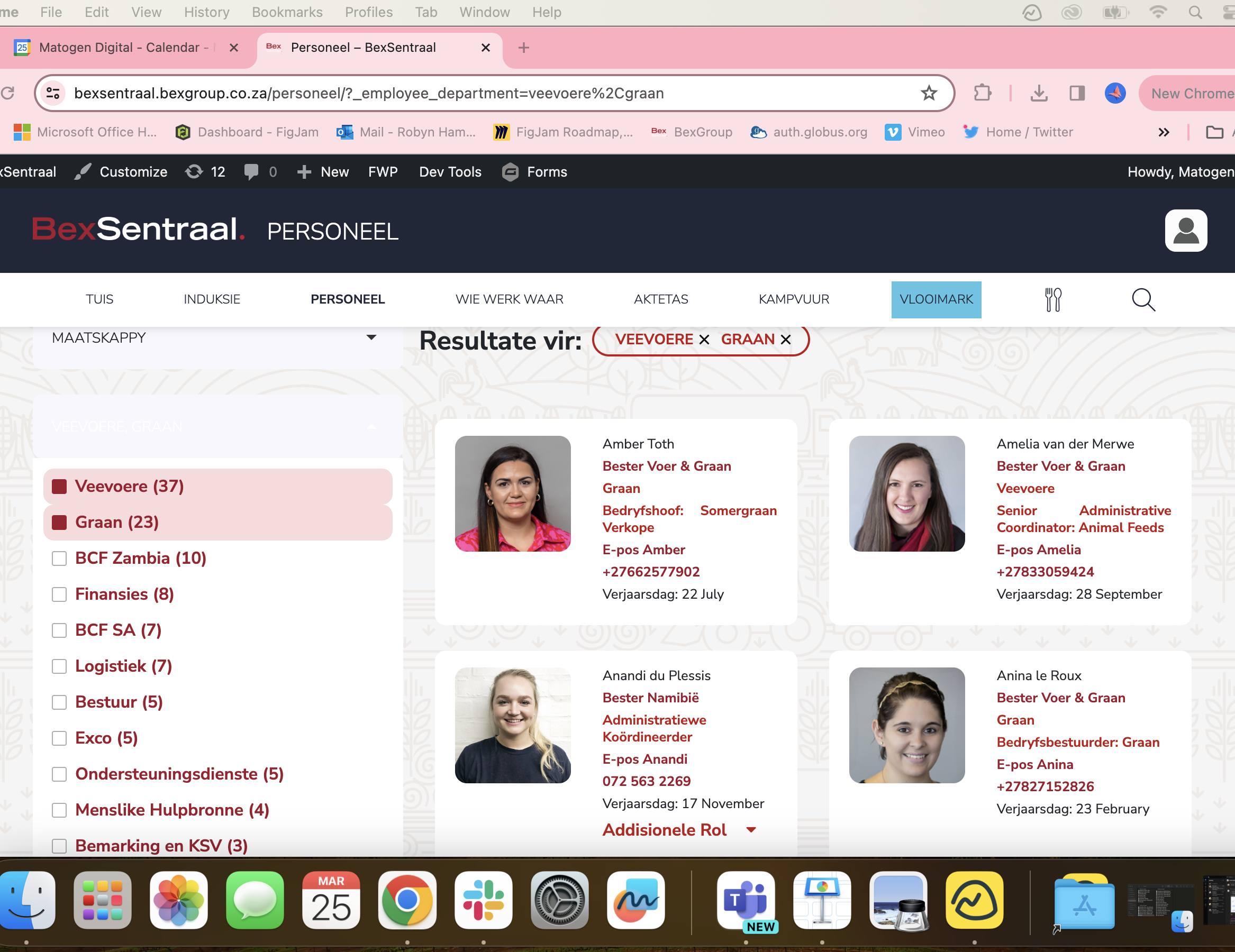This screenshot has width=1235, height=952.
Task: Click the Chrome downloads icon
Action: coord(1038,93)
